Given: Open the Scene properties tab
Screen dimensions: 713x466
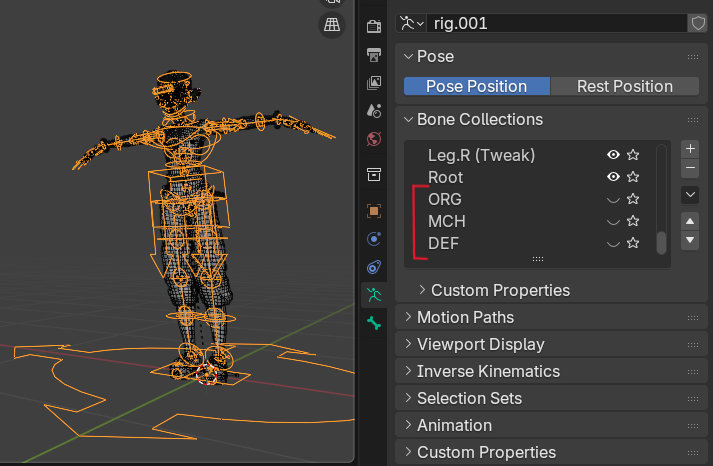Looking at the screenshot, I should click(374, 110).
